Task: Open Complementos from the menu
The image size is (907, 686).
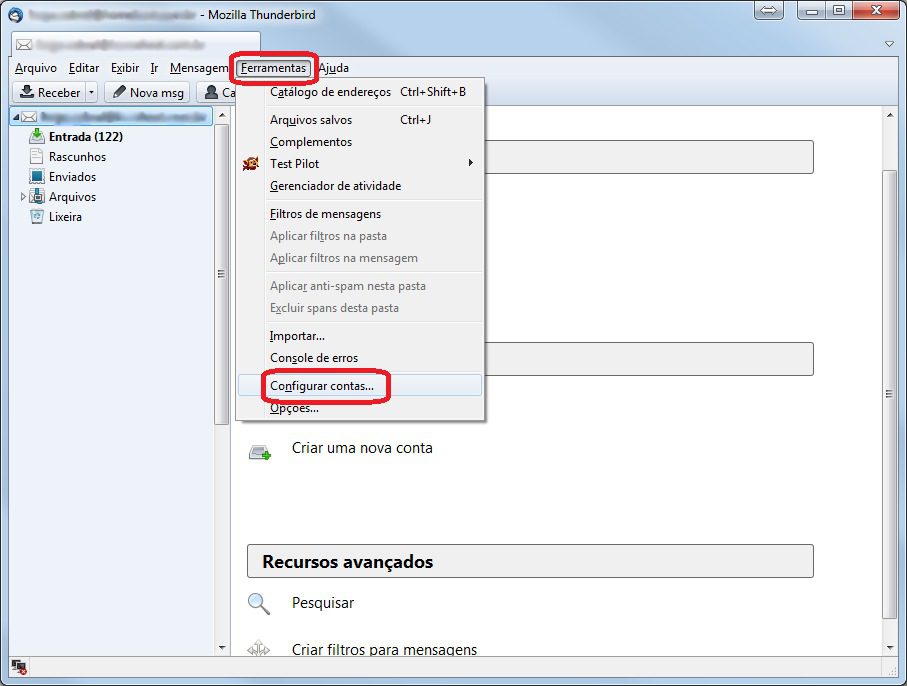Action: [x=360, y=142]
